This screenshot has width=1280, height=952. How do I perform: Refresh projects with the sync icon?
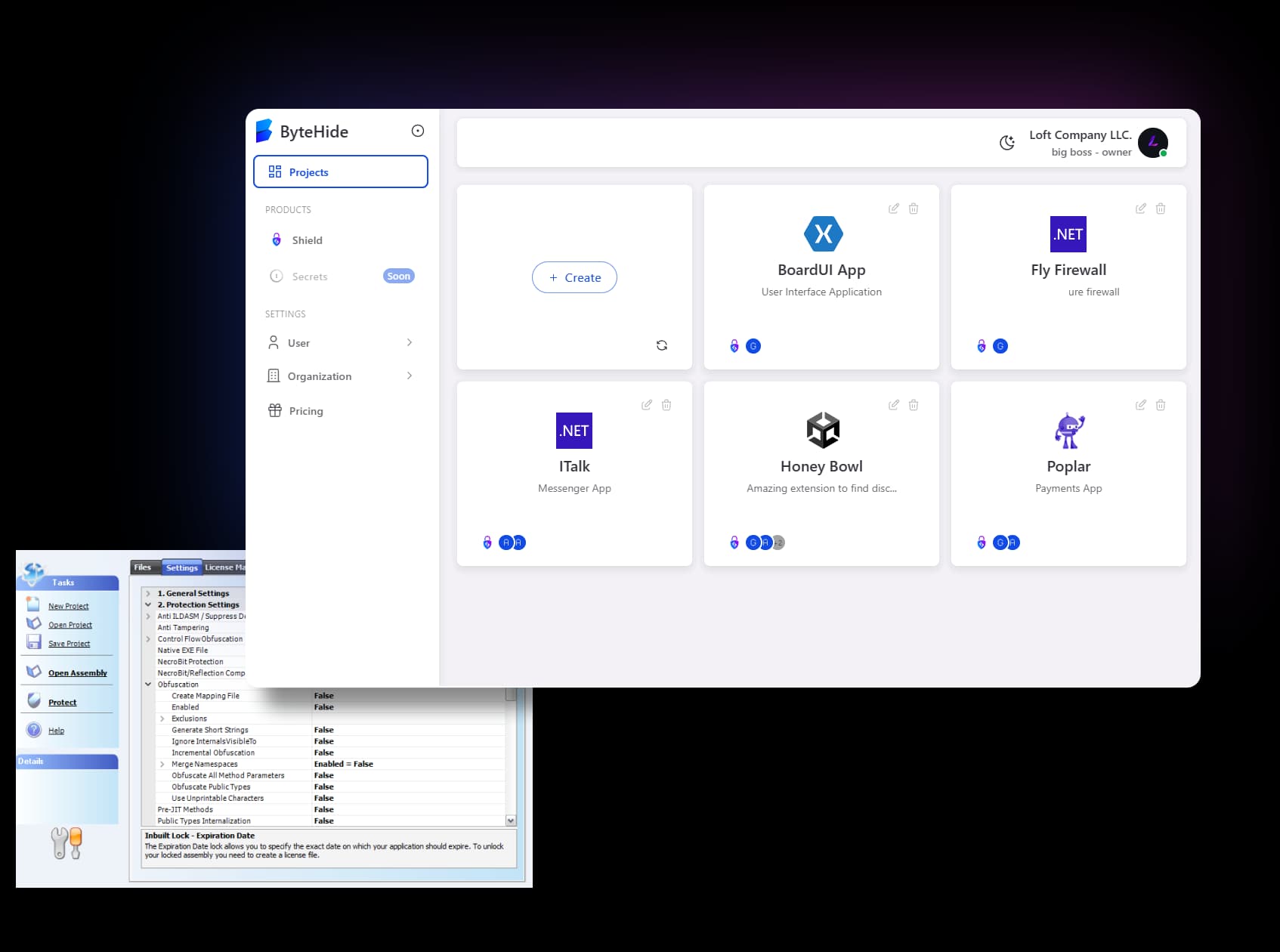click(662, 345)
